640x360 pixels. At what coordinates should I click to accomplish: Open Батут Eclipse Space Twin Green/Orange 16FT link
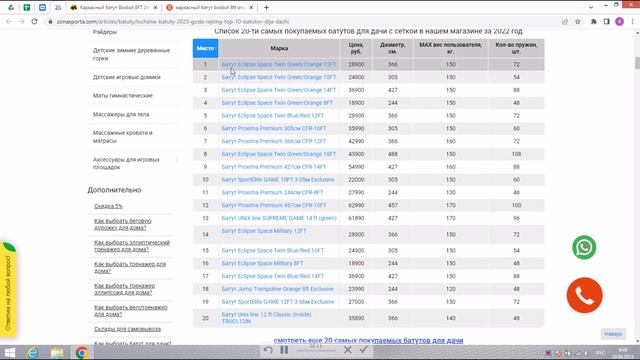tap(278, 154)
